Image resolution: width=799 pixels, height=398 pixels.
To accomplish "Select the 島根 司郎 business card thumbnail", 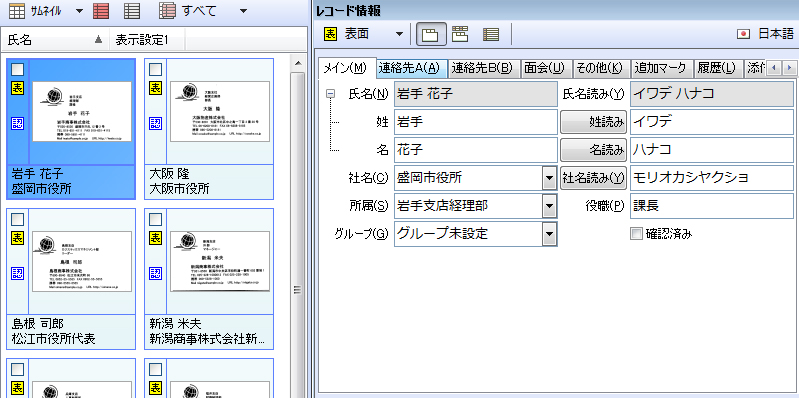I will coord(82,261).
